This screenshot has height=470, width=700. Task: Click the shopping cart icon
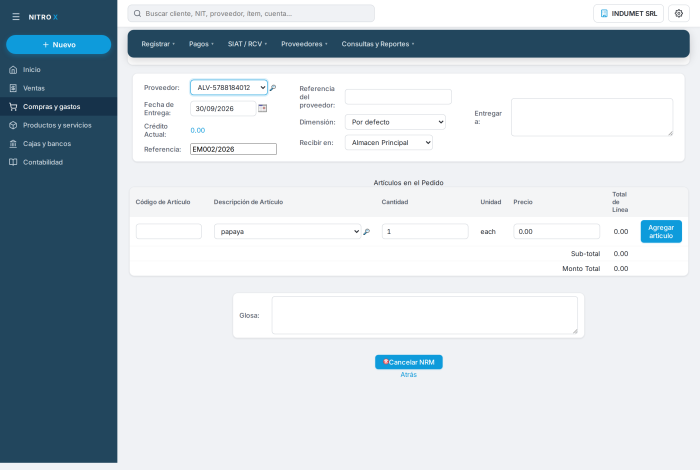pyautogui.click(x=13, y=107)
